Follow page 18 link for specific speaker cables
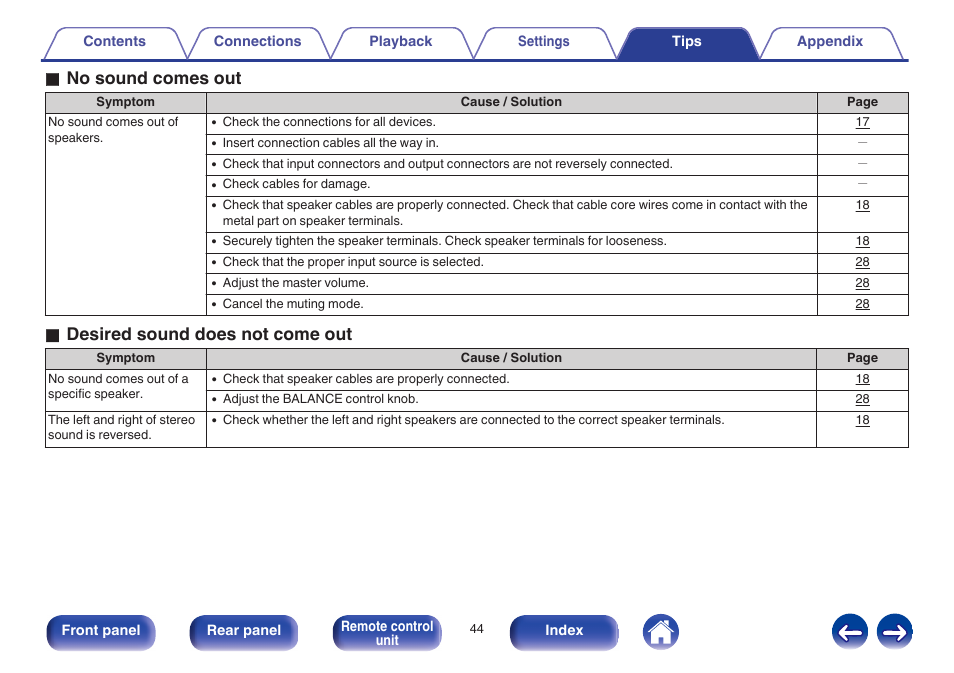This screenshot has height=673, width=954. (x=862, y=379)
